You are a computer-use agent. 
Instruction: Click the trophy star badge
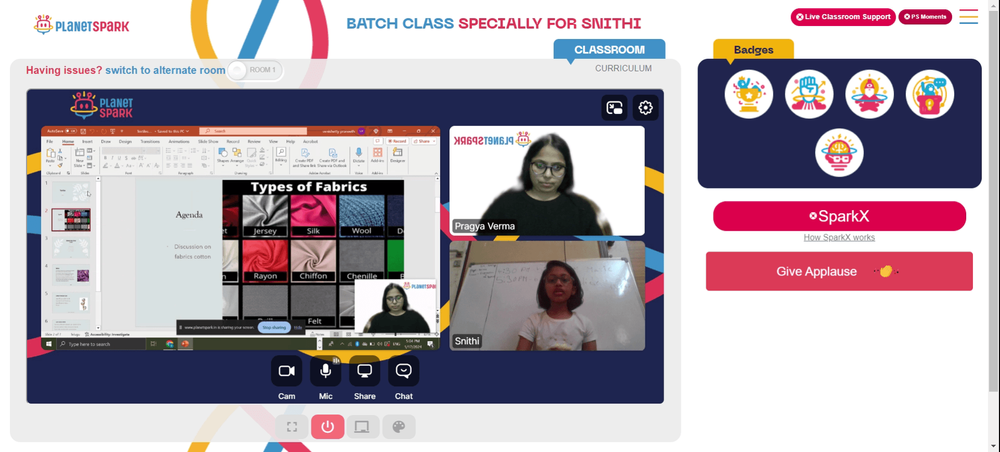point(749,94)
